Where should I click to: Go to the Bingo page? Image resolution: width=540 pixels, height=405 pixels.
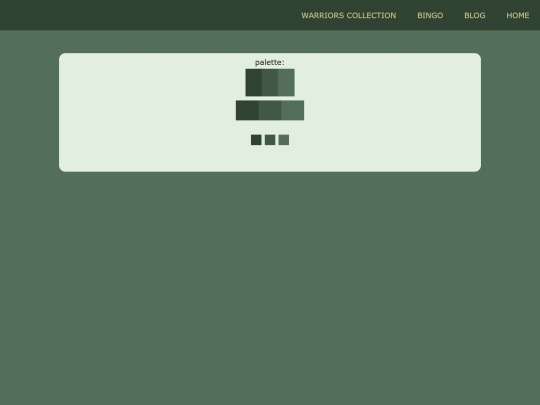click(430, 15)
